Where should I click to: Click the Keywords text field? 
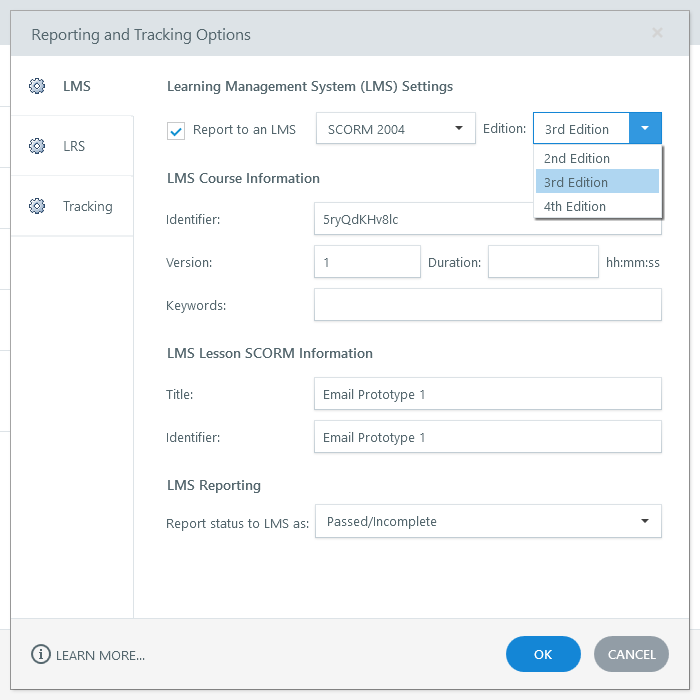coord(487,305)
